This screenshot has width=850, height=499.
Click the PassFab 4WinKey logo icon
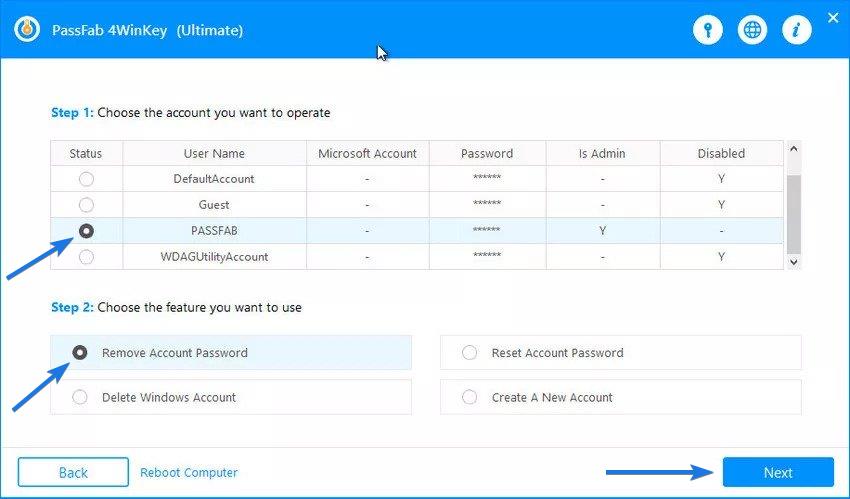pyautogui.click(x=27, y=29)
